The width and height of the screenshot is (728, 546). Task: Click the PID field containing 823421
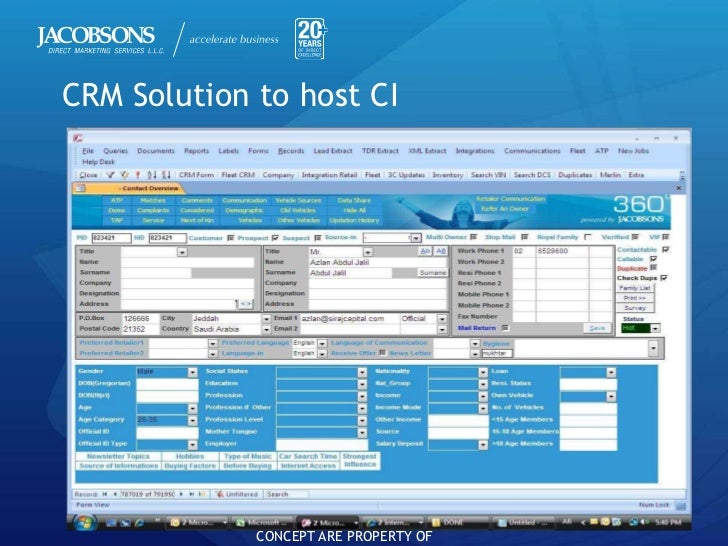(111, 238)
